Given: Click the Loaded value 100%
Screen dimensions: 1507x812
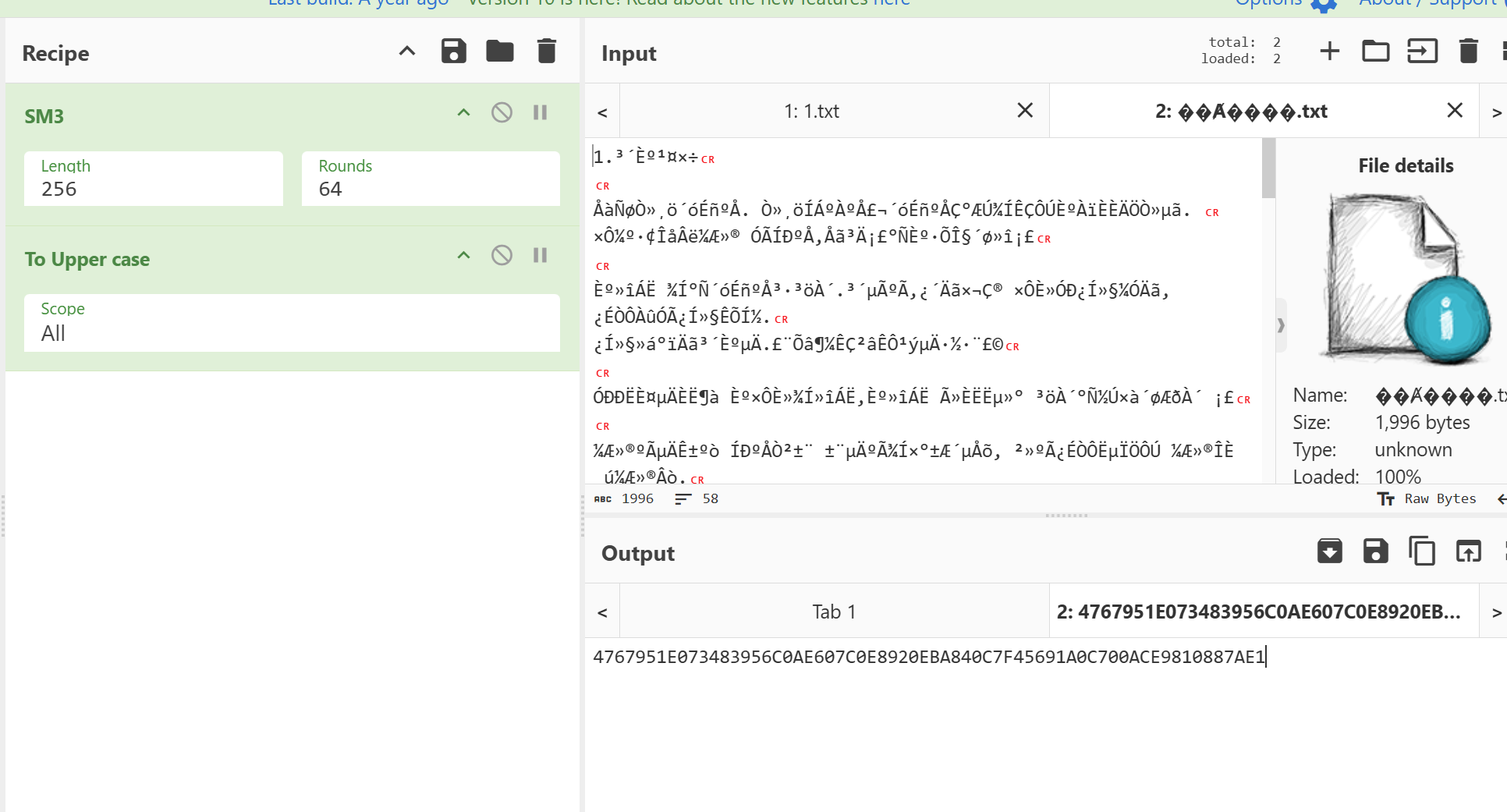Looking at the screenshot, I should point(1397,477).
